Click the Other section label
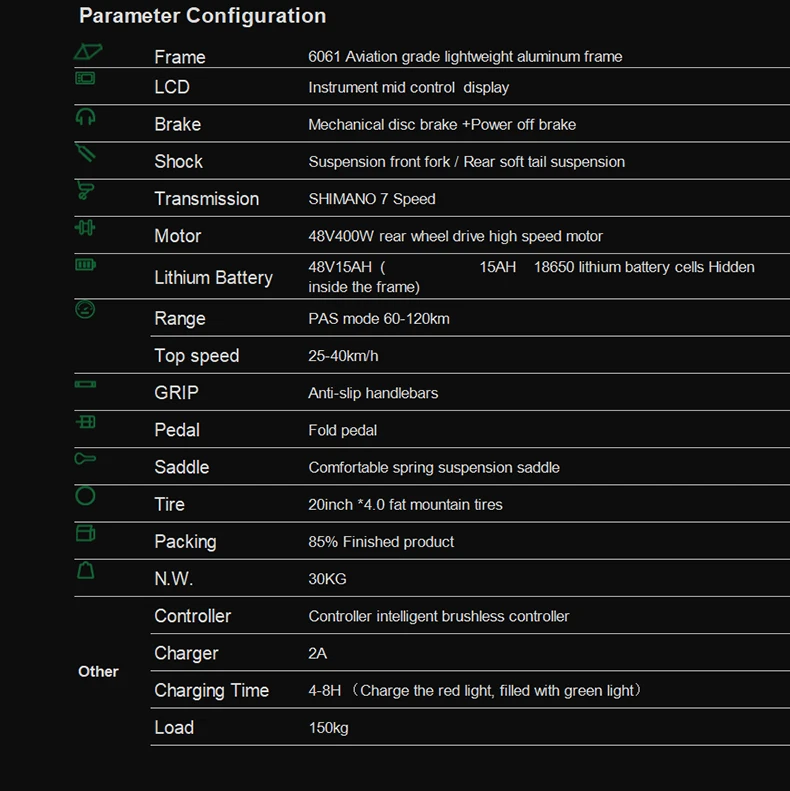Viewport: 790px width, 791px height. 98,672
